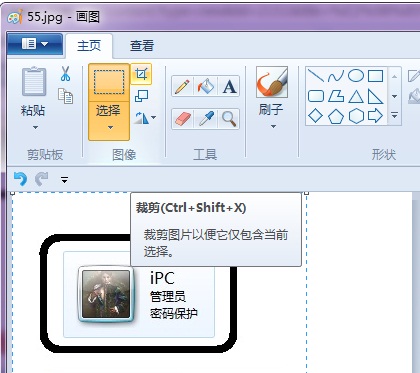Click the 管理员 text on canvas
Screen dimensions: 420x373
coord(168,296)
